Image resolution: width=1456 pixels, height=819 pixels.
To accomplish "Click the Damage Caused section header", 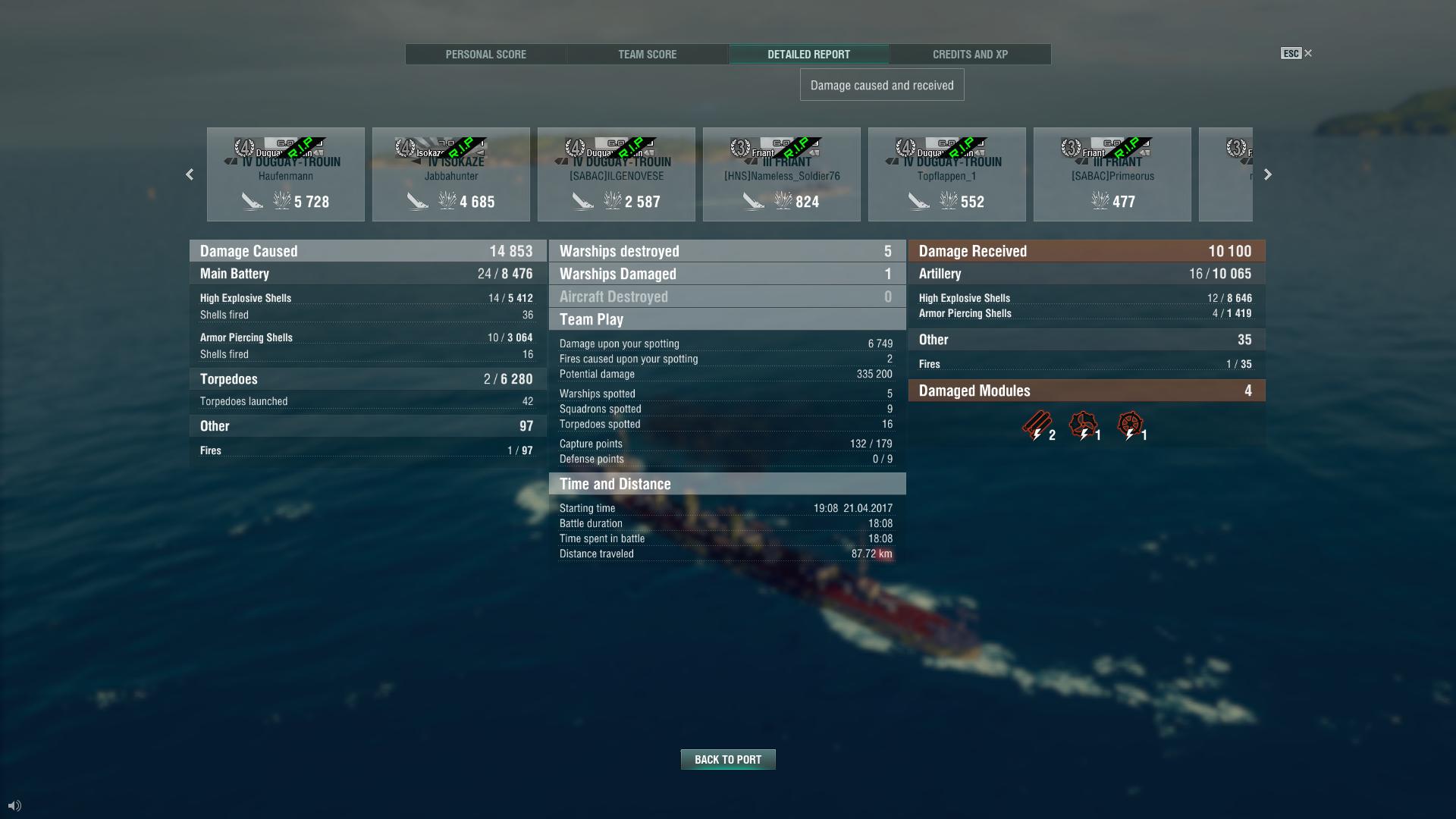I will point(367,251).
